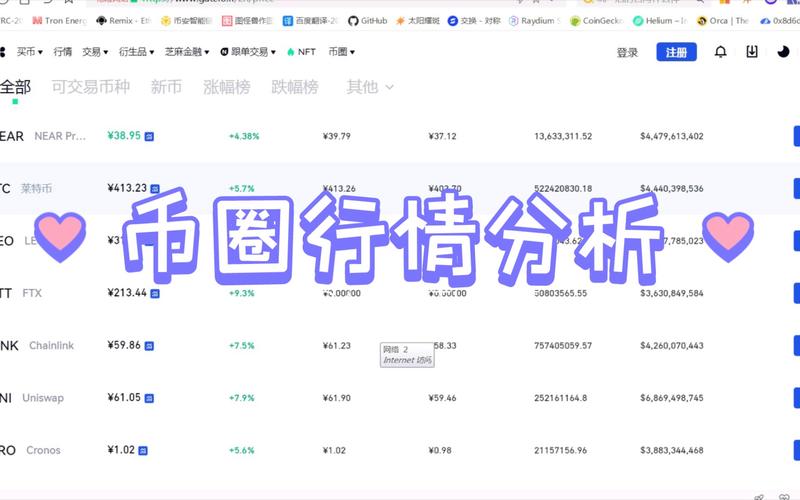The height and width of the screenshot is (500, 800).
Task: Open the Raydium bookmark
Action: coord(535,20)
